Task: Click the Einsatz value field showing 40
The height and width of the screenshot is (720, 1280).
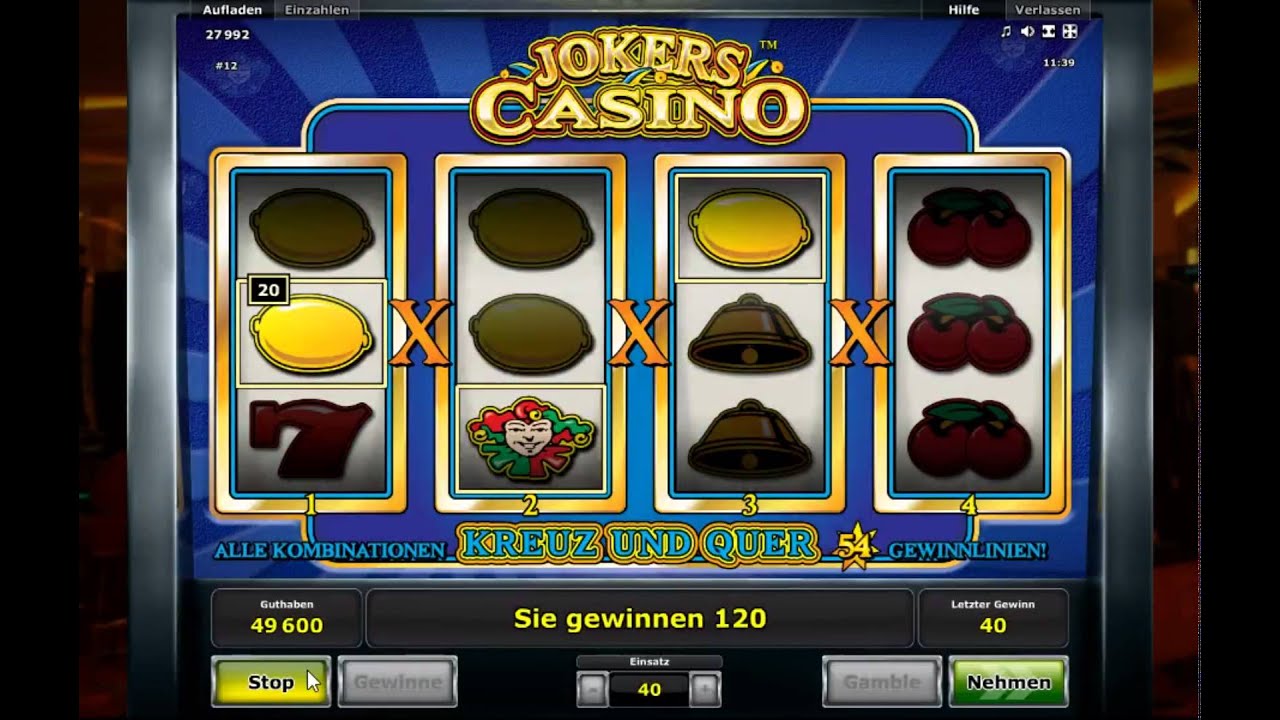Action: 649,689
